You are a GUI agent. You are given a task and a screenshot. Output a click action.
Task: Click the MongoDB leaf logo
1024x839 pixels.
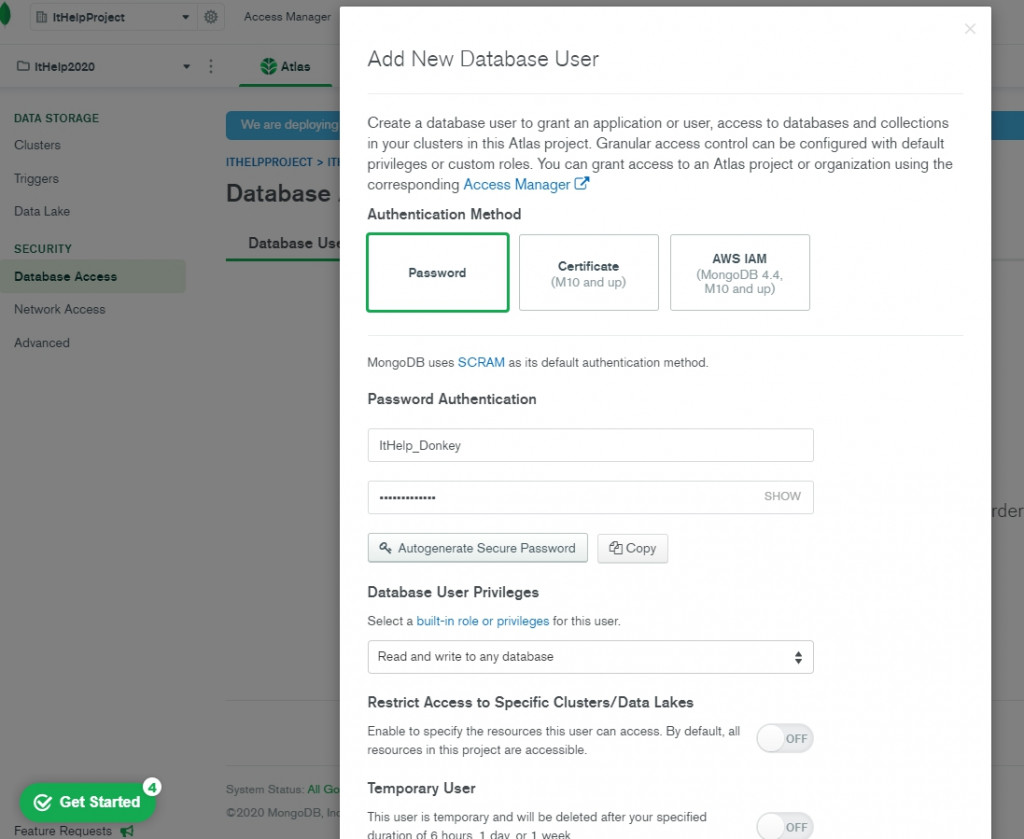coord(4,14)
